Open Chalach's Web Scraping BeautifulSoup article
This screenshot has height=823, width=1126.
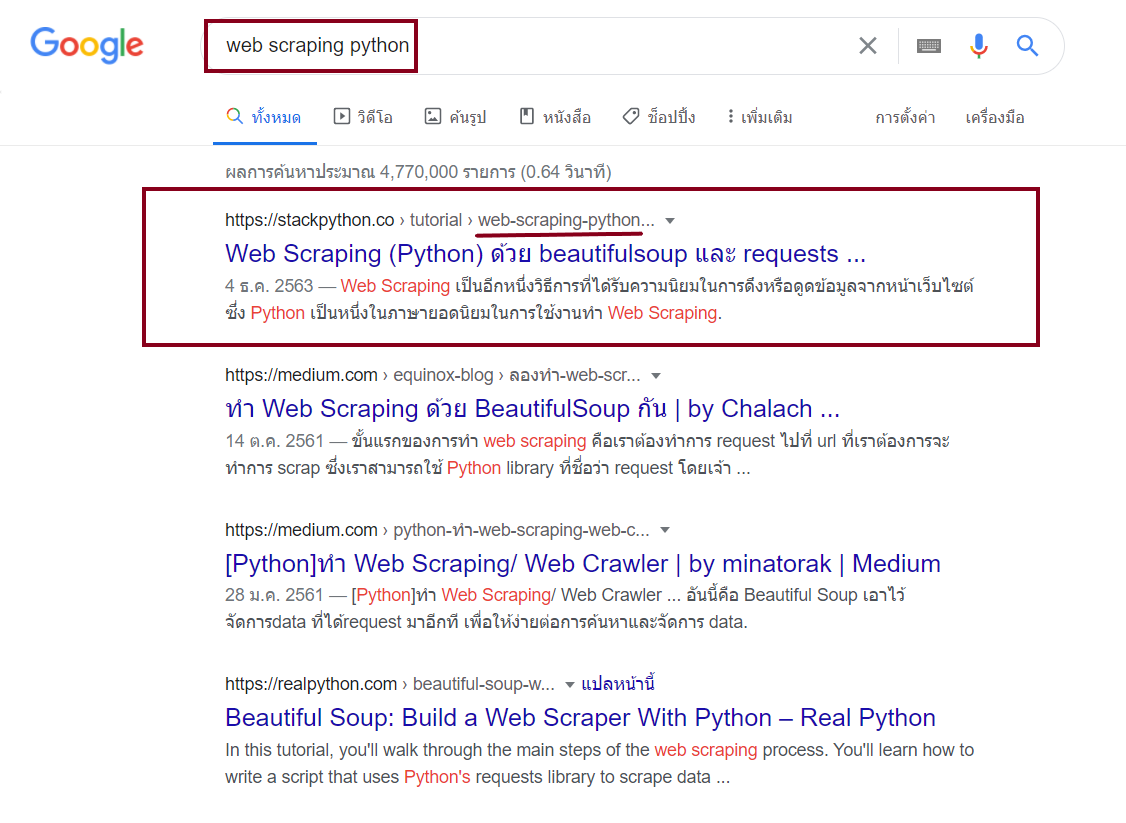(532, 409)
